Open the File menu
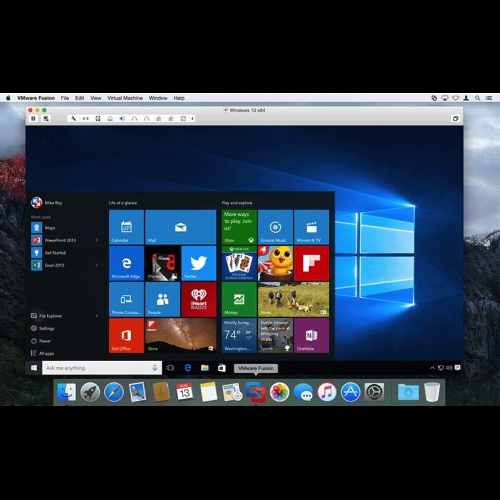Image resolution: width=500 pixels, height=500 pixels. [x=65, y=98]
